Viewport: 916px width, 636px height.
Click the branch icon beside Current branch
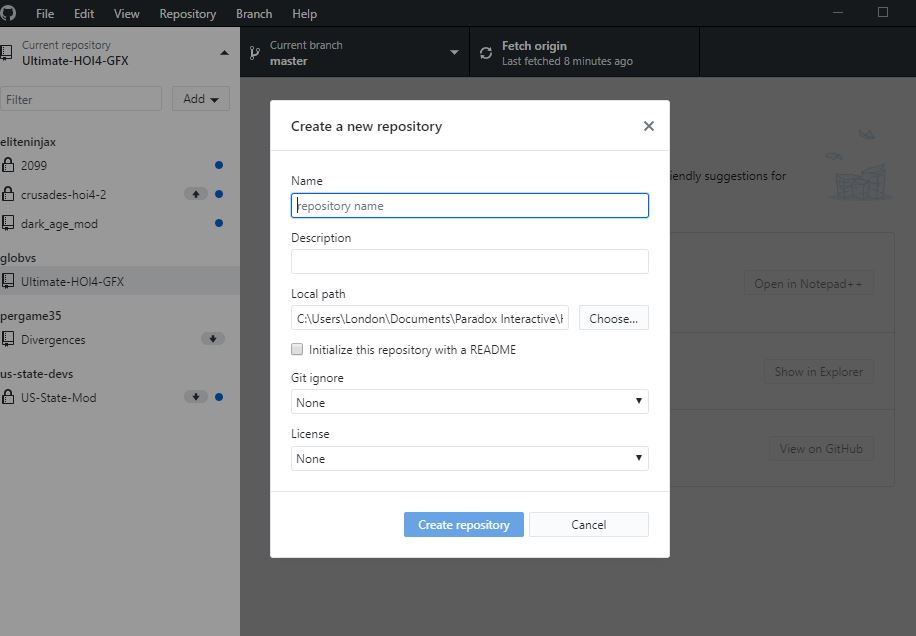pos(255,53)
